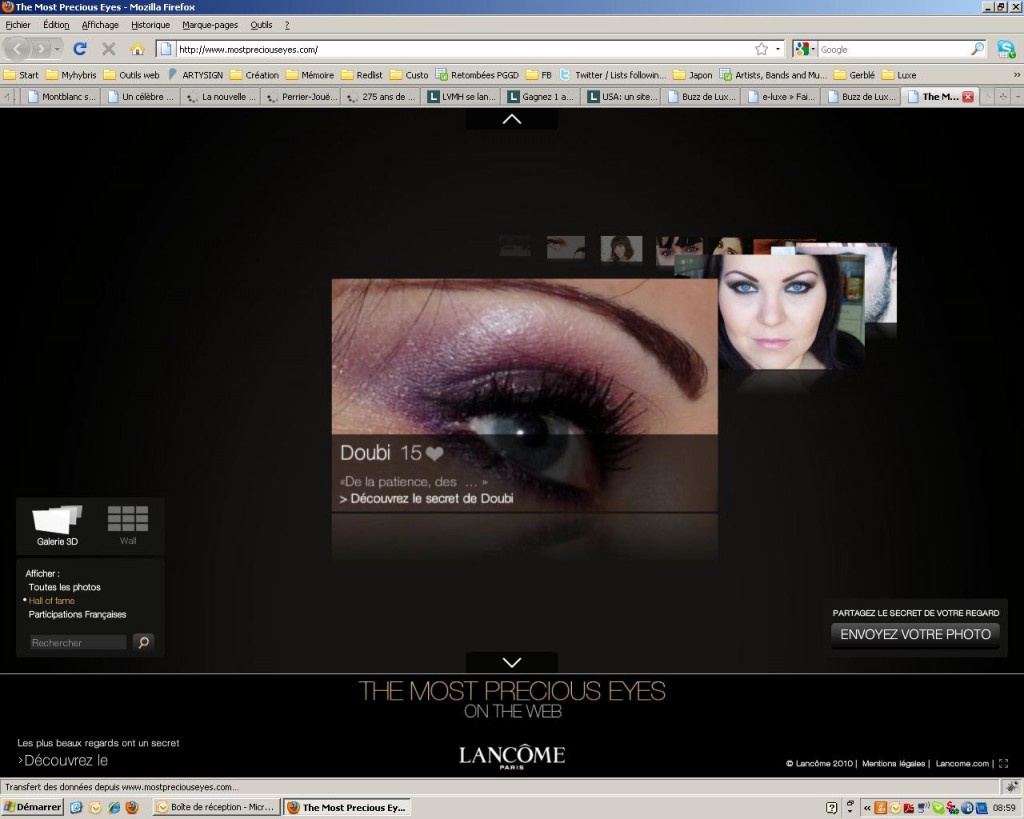This screenshot has height=819, width=1024.
Task: Switch to the Montblanc s... tab
Action: (x=61, y=97)
